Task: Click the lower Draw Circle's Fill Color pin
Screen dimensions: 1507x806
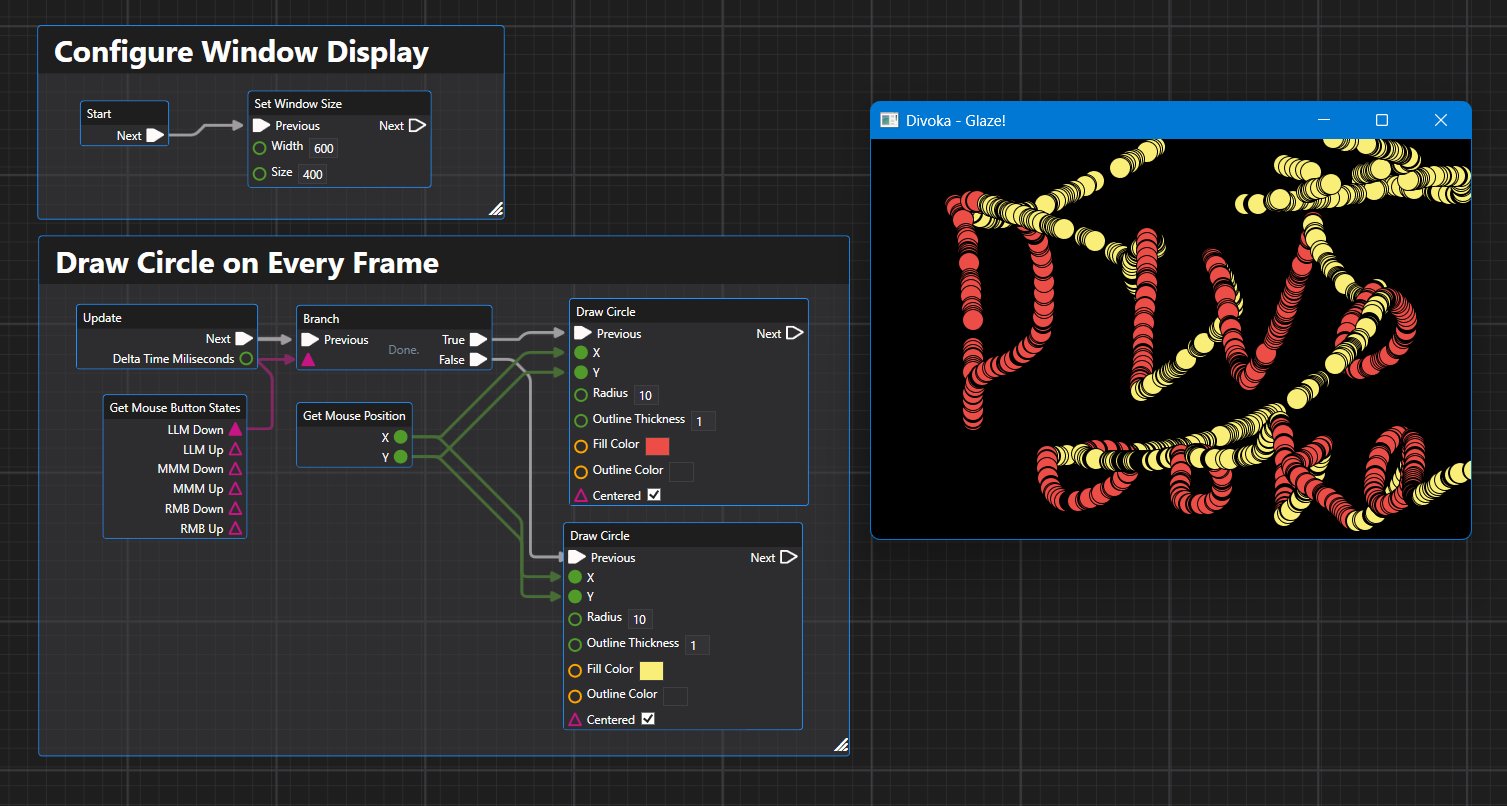Action: pyautogui.click(x=575, y=670)
